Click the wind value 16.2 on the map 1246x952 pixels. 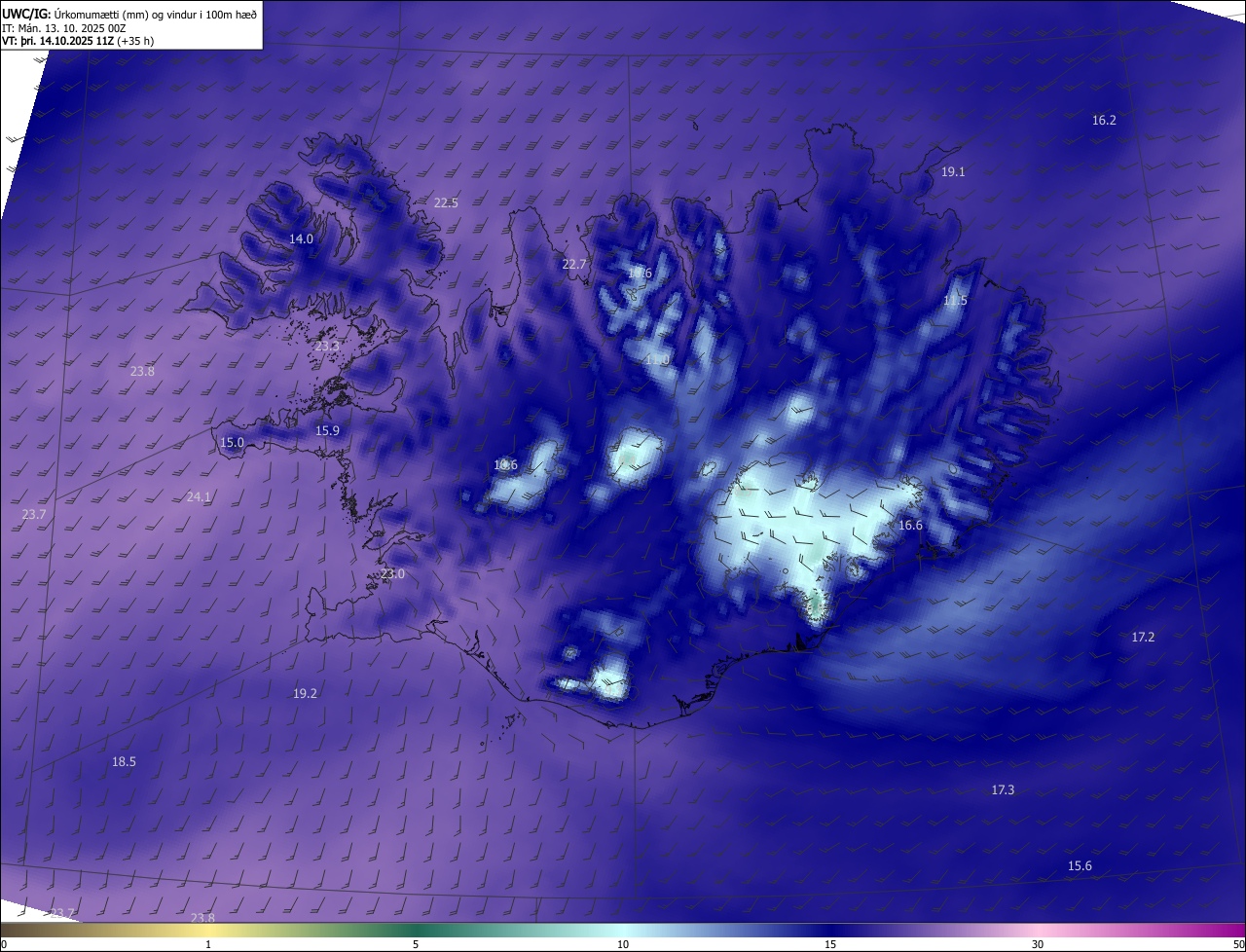tap(1104, 121)
